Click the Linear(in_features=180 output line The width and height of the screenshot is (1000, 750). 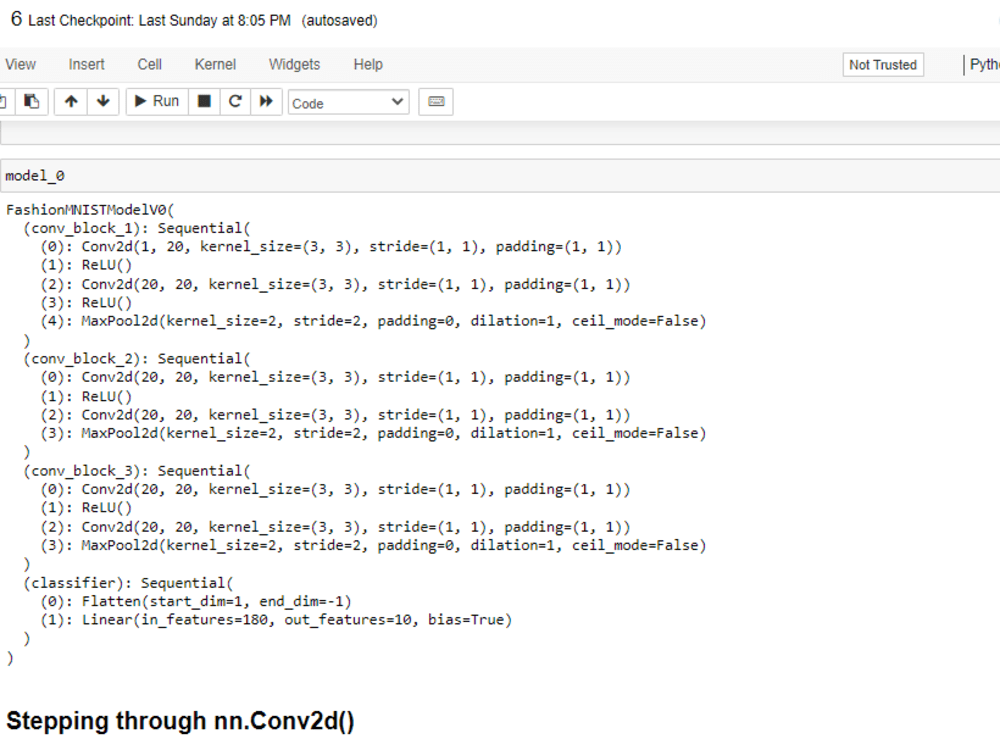click(x=276, y=620)
